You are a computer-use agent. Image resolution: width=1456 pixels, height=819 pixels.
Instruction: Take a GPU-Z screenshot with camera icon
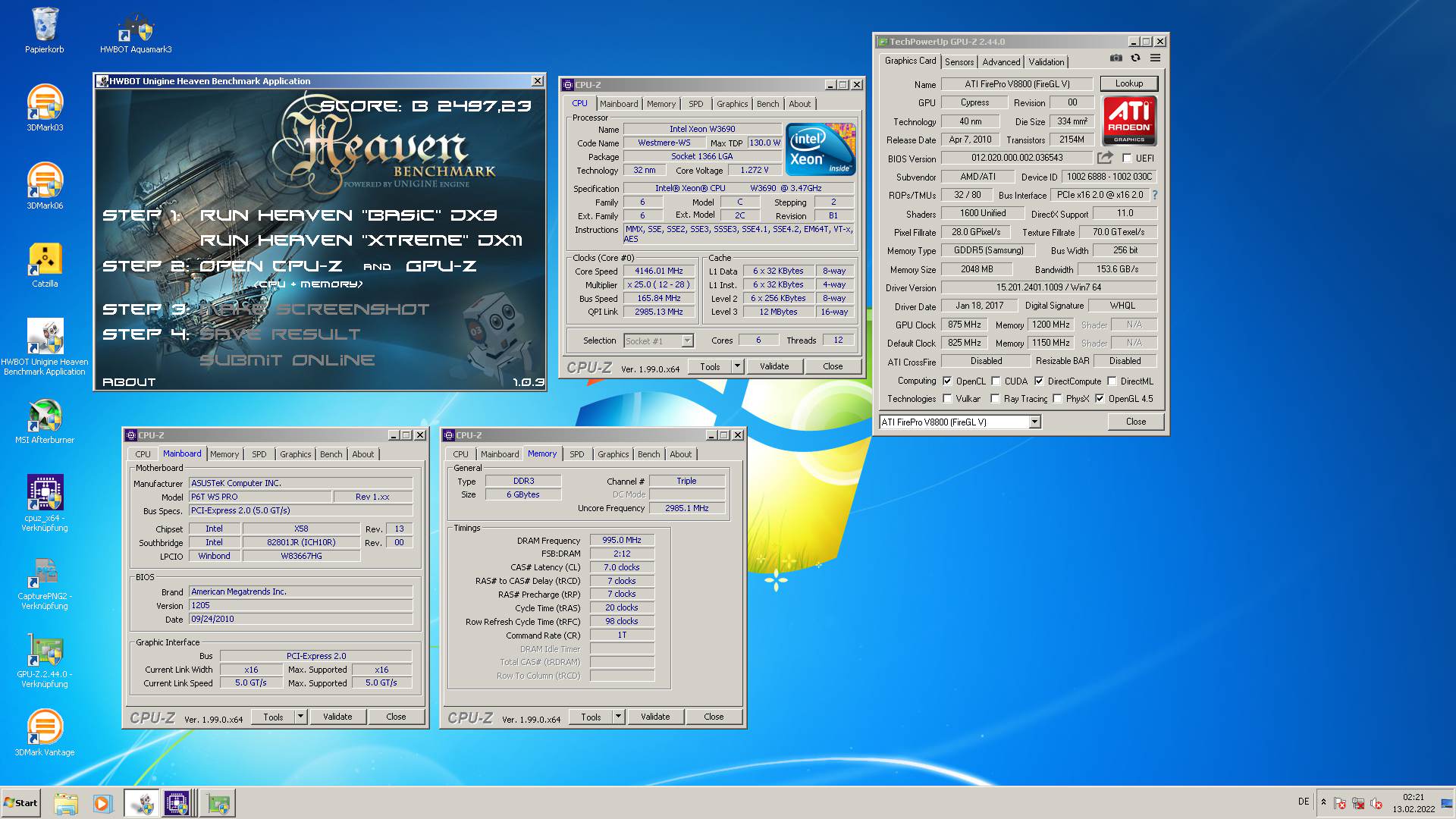pos(1116,58)
